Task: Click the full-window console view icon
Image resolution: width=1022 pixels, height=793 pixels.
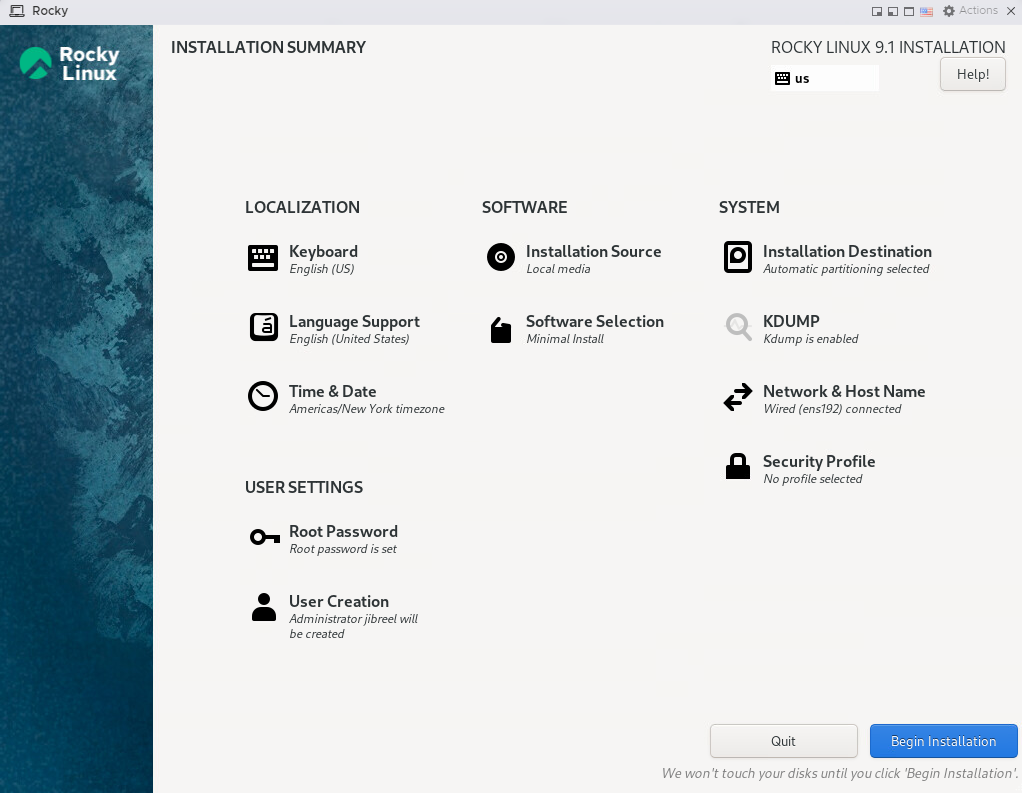Action: click(x=909, y=11)
